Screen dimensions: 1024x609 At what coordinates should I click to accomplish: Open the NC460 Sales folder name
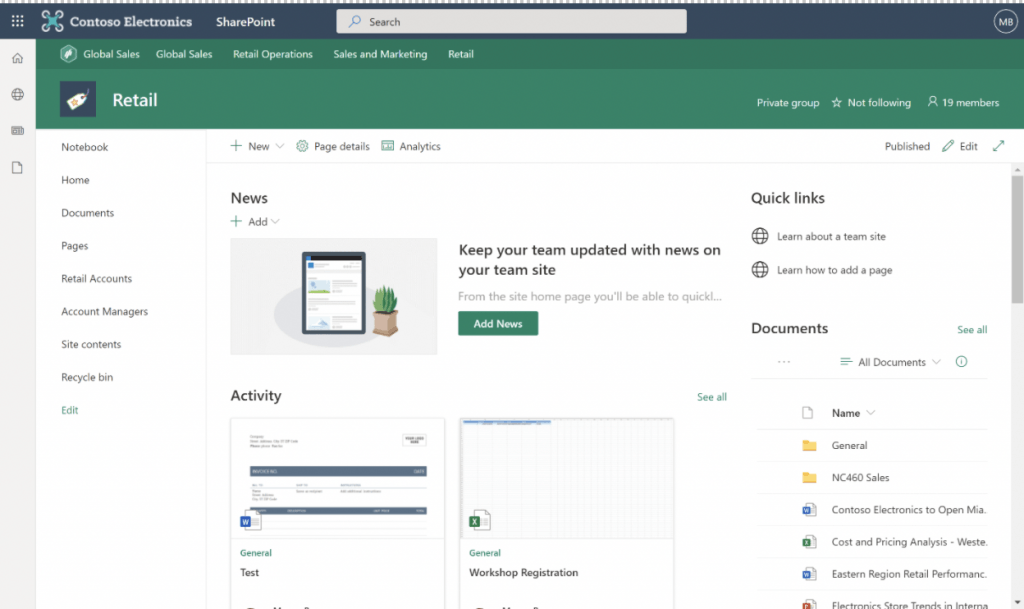point(860,477)
